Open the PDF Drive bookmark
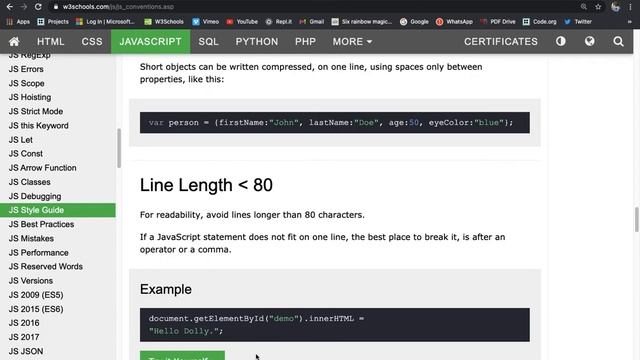640x360 pixels. 498,22
